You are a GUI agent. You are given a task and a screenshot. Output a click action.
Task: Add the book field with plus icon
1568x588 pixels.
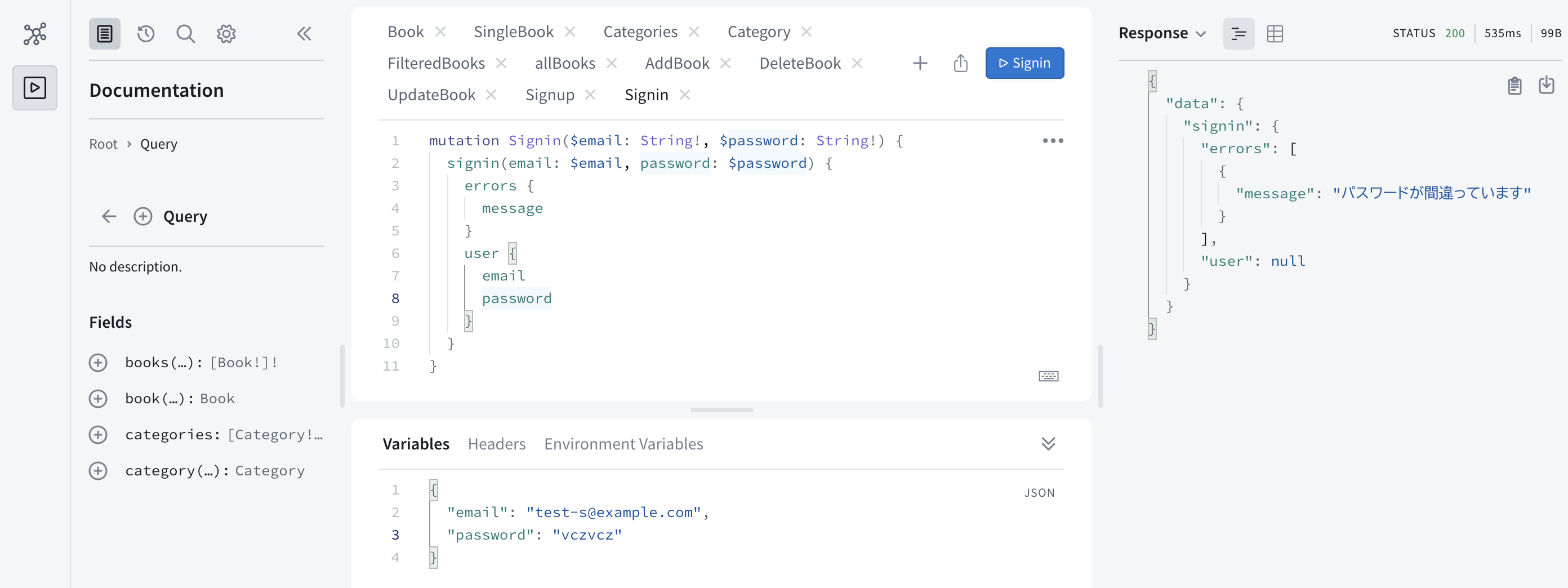point(98,399)
